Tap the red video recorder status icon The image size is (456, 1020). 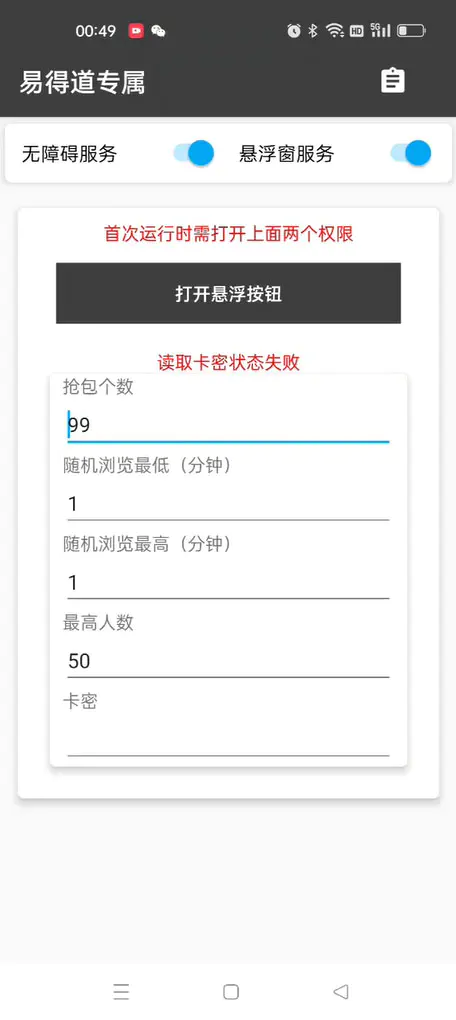coord(136,31)
